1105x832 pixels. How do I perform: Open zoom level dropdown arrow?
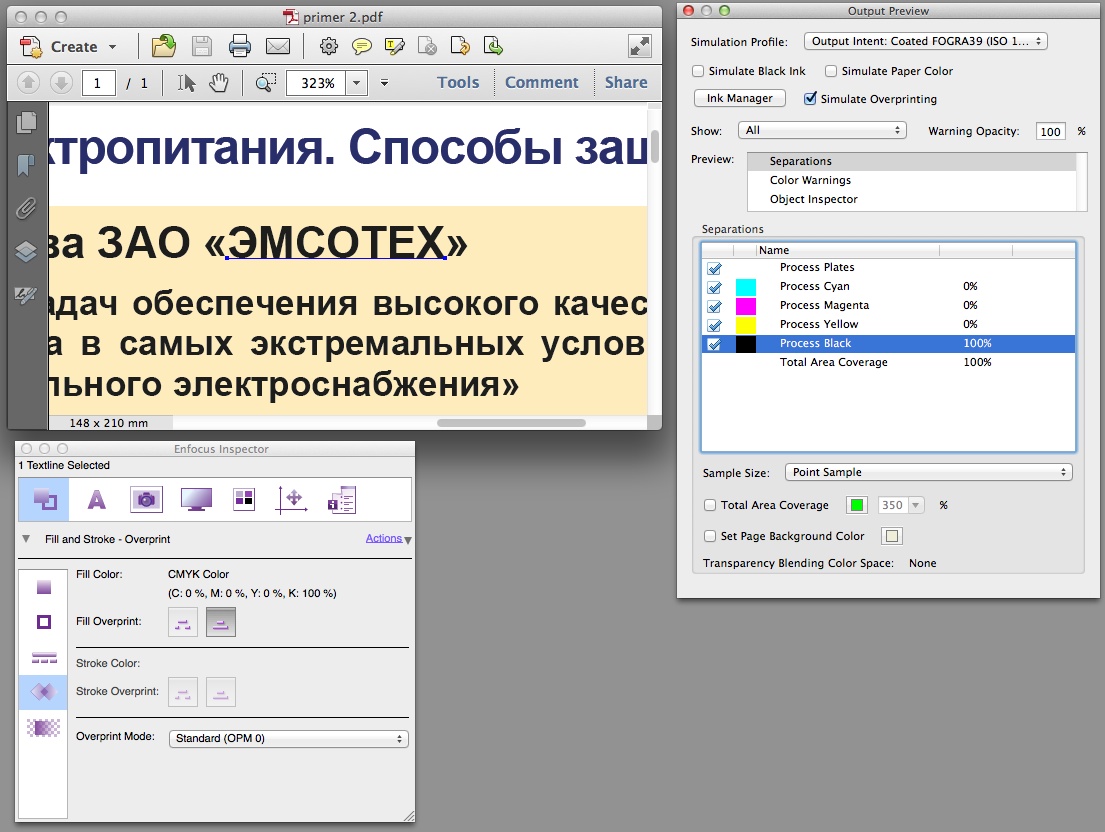tap(357, 82)
